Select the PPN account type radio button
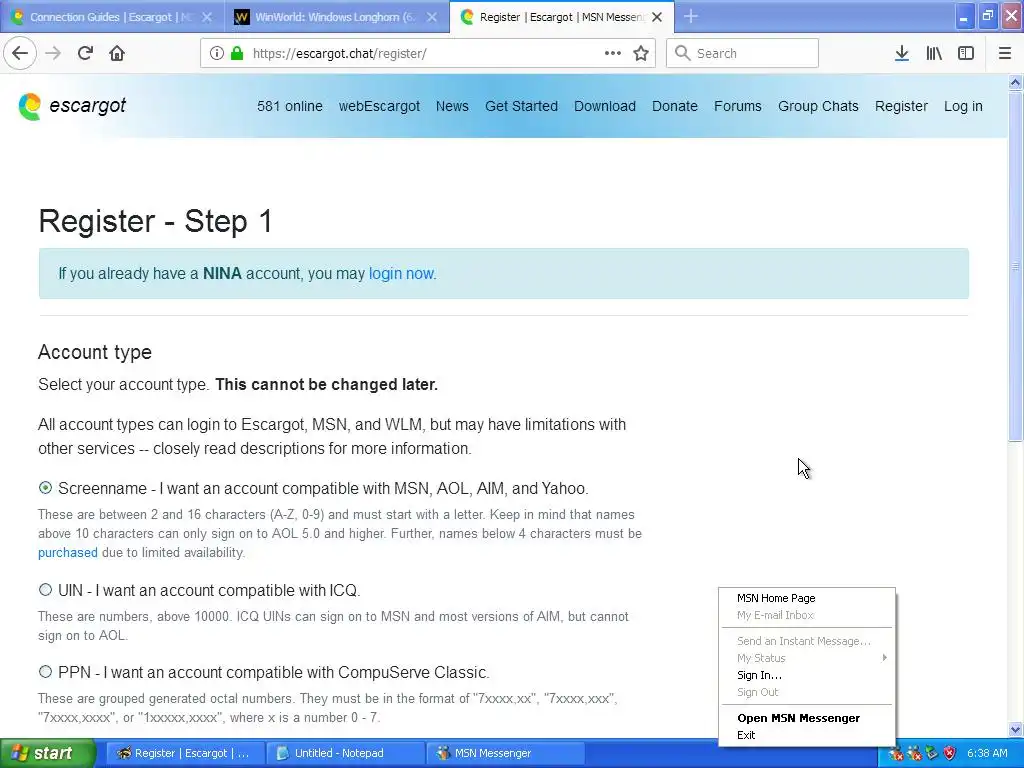The image size is (1024, 768). tap(45, 671)
